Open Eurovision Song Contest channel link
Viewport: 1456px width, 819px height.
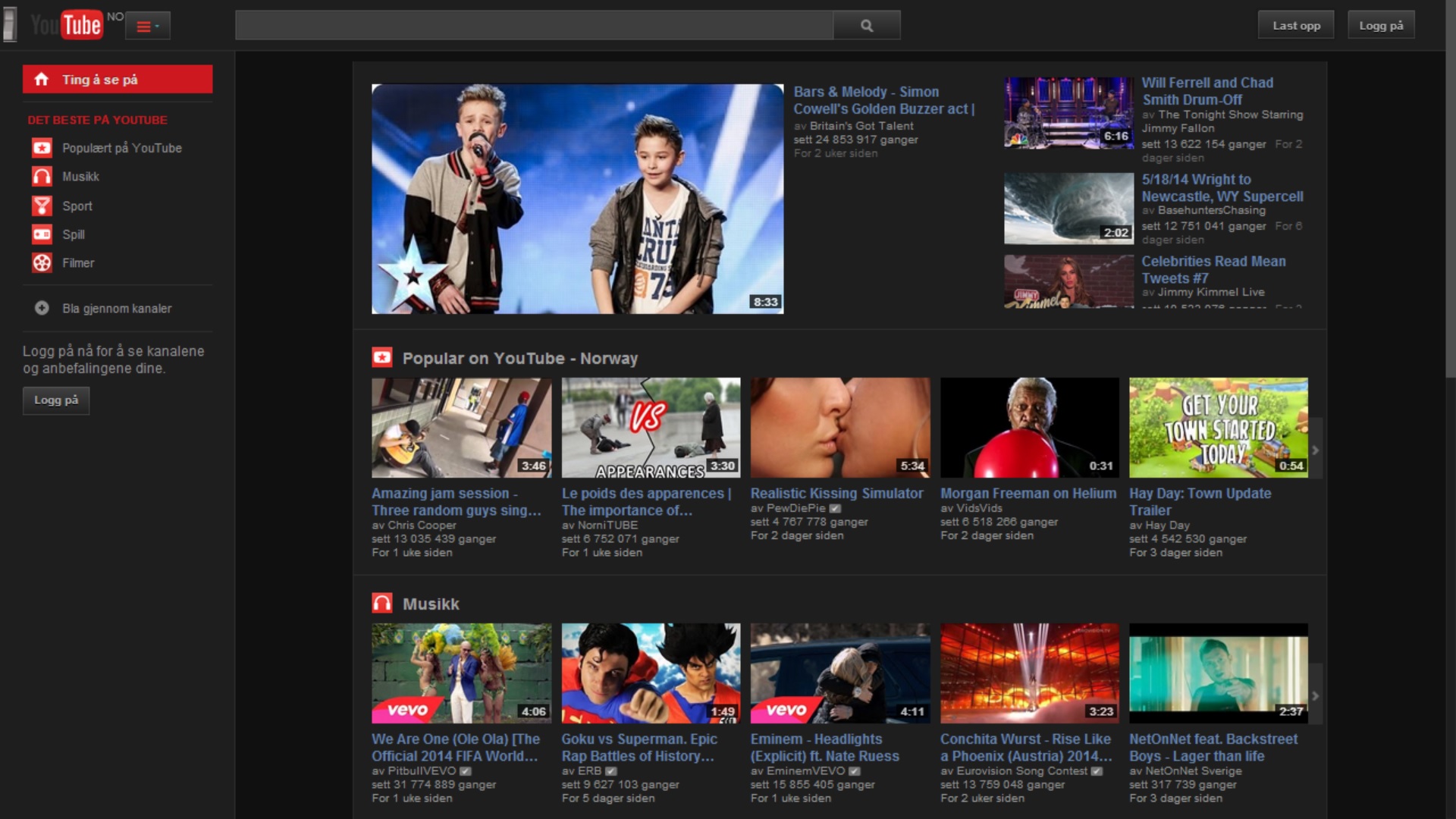[1021, 771]
